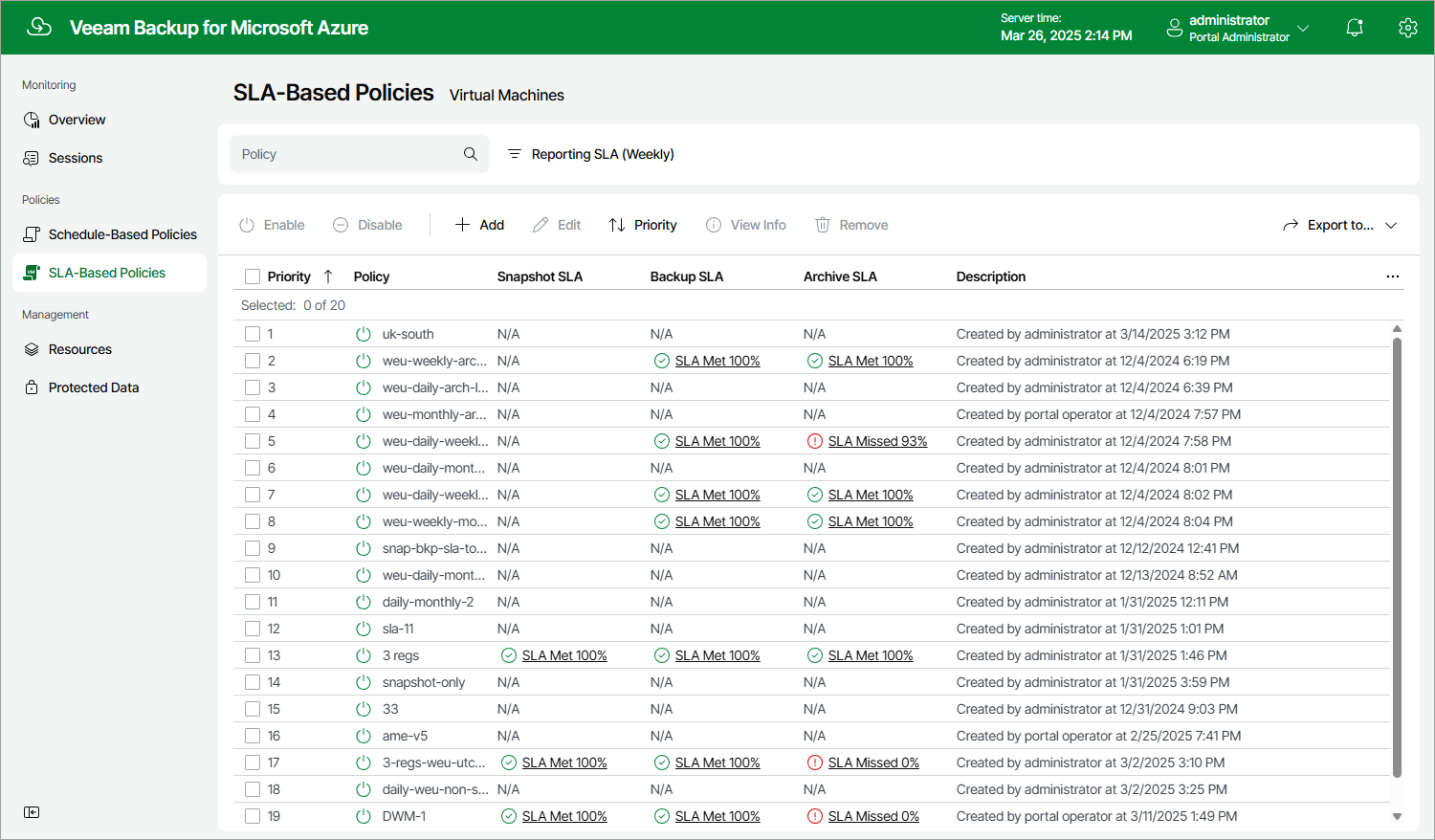
Task: Click green check icon in row 13 Snapshot SLA
Action: pyautogui.click(x=508, y=655)
